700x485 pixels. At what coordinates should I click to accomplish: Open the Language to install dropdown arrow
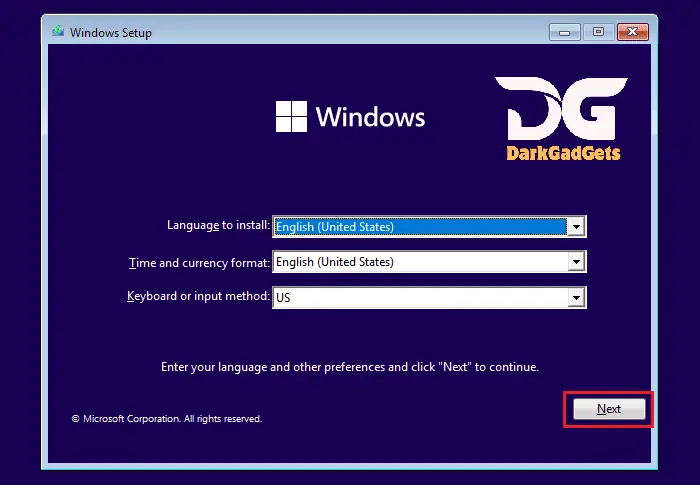pos(576,227)
